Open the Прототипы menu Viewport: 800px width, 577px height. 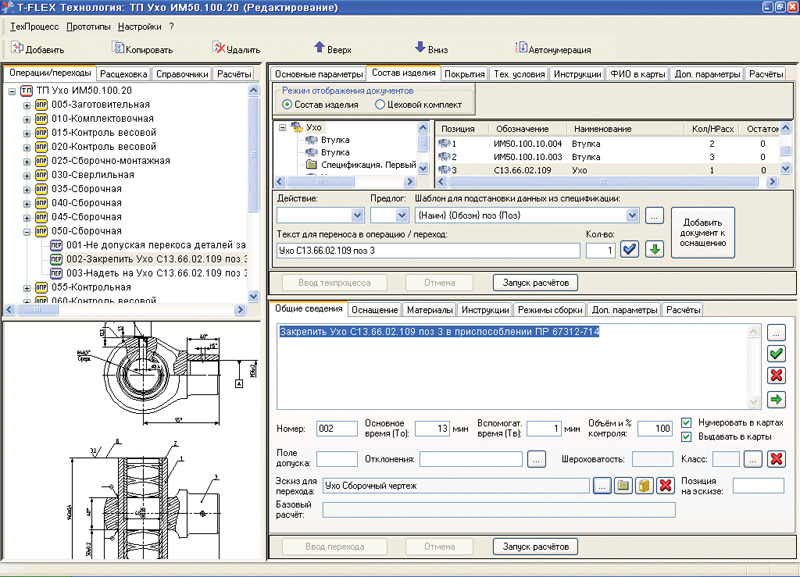click(89, 27)
